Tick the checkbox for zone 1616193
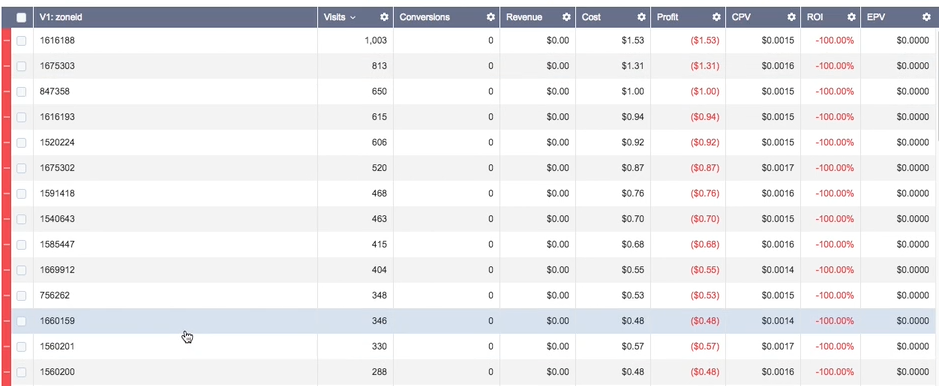This screenshot has height=386, width=939. 22,117
